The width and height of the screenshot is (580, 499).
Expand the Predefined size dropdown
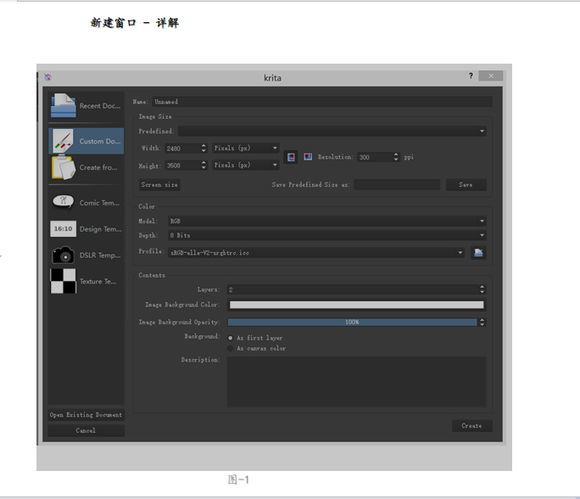pyautogui.click(x=332, y=131)
